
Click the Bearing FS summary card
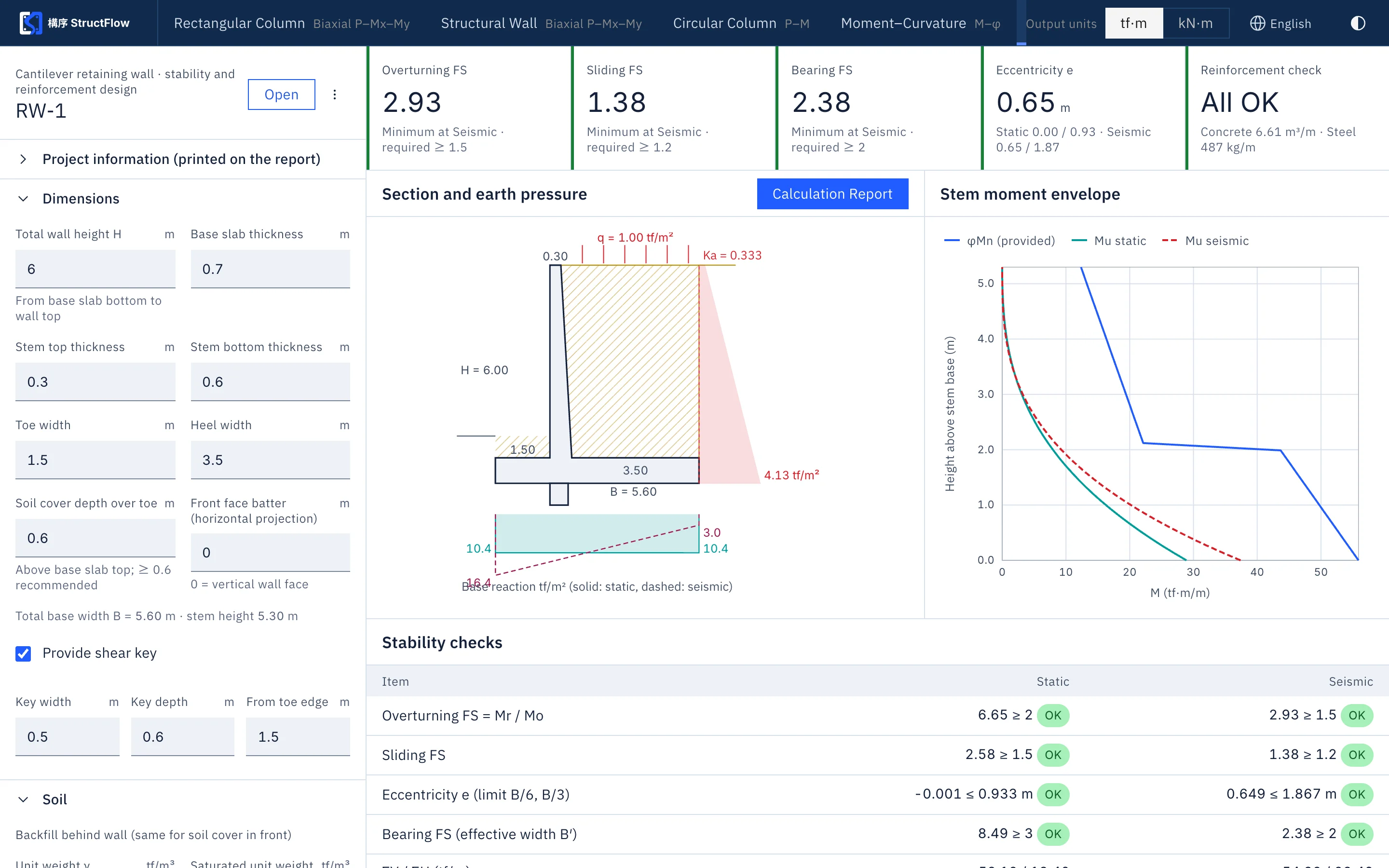pyautogui.click(x=879, y=108)
